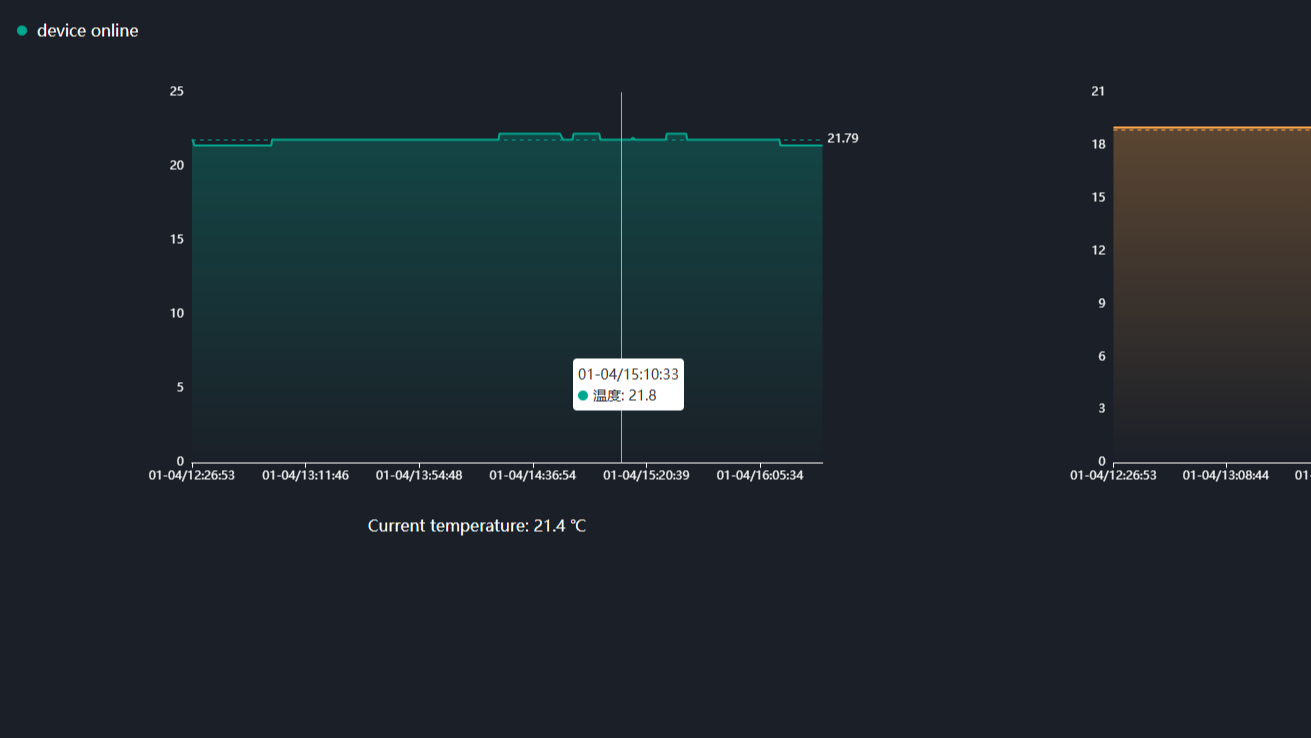Click the orange chart area
The image size is (1311, 738).
click(x=1212, y=295)
